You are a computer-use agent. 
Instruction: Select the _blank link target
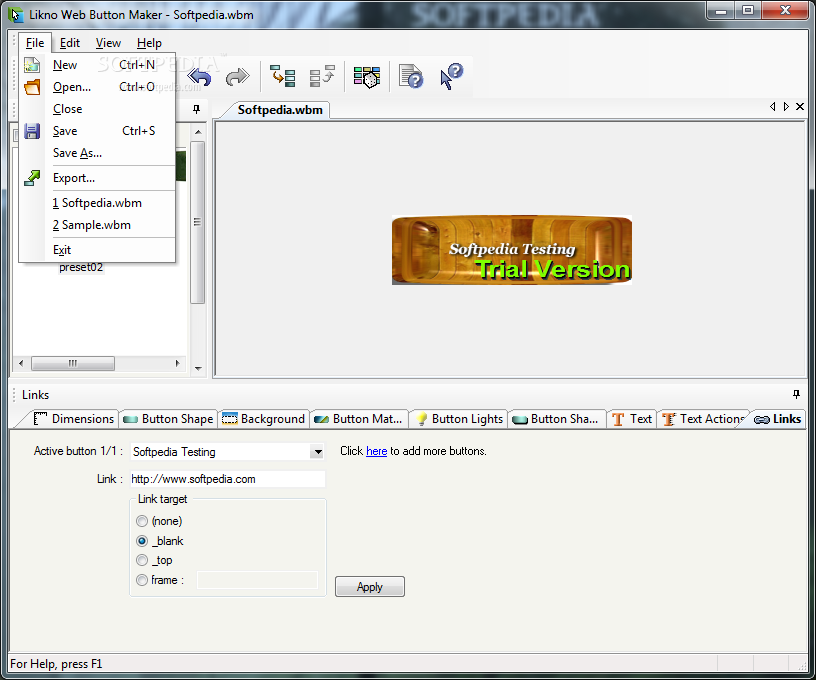click(x=142, y=541)
